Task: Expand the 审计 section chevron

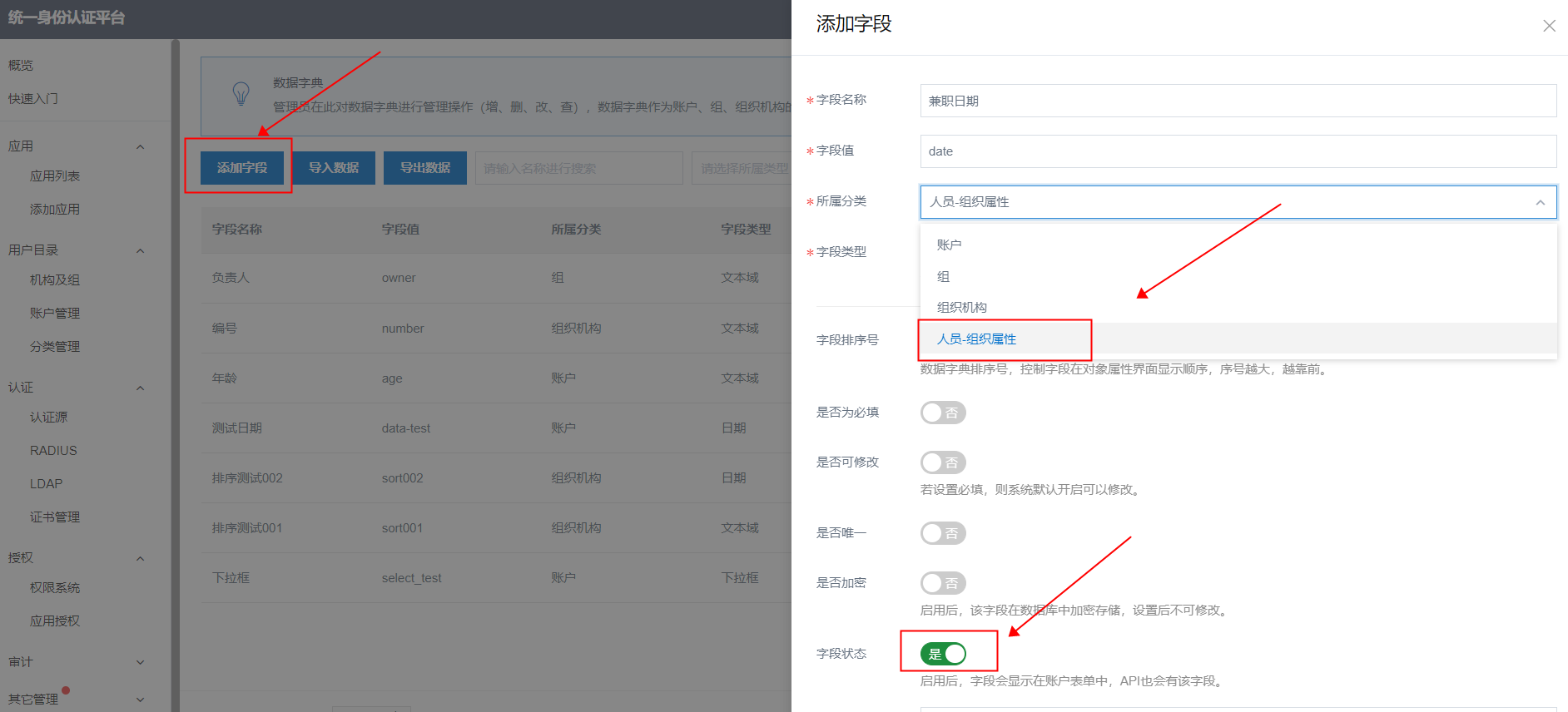Action: [x=140, y=663]
